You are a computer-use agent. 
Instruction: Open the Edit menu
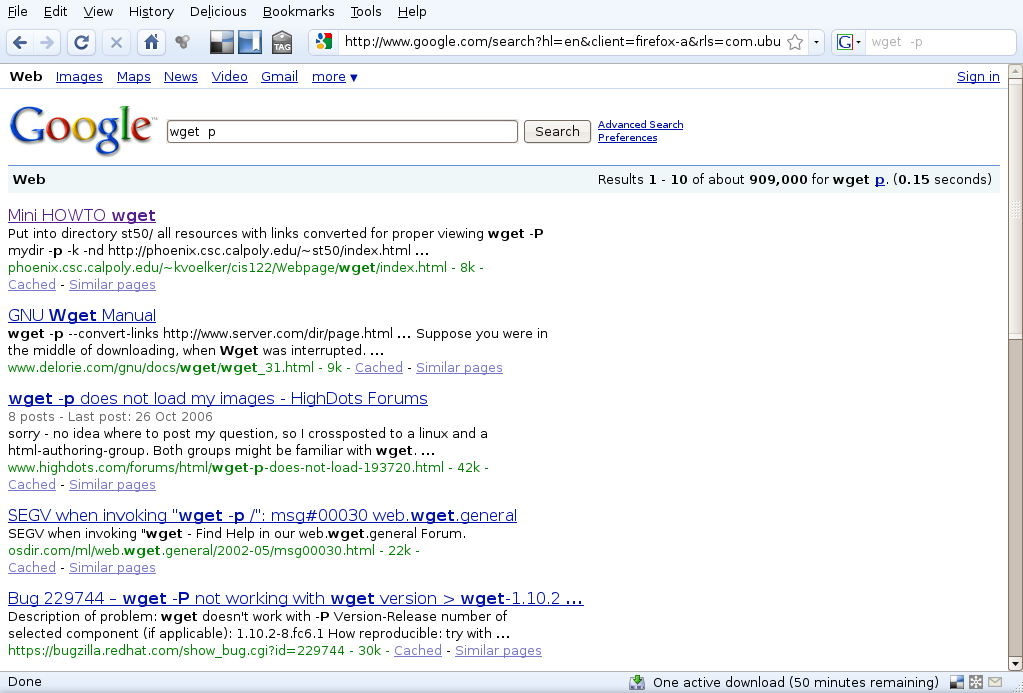pos(55,12)
